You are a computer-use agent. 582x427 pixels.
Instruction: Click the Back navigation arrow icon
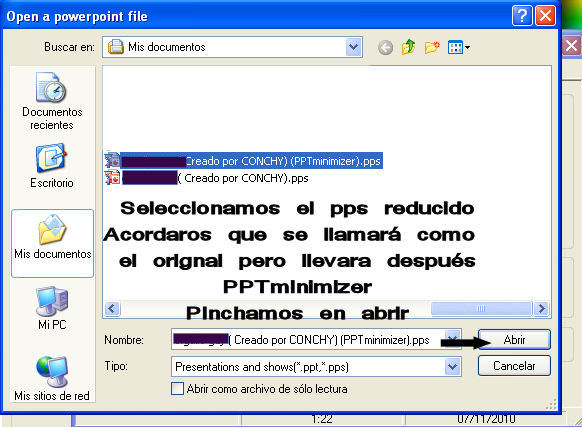click(385, 48)
